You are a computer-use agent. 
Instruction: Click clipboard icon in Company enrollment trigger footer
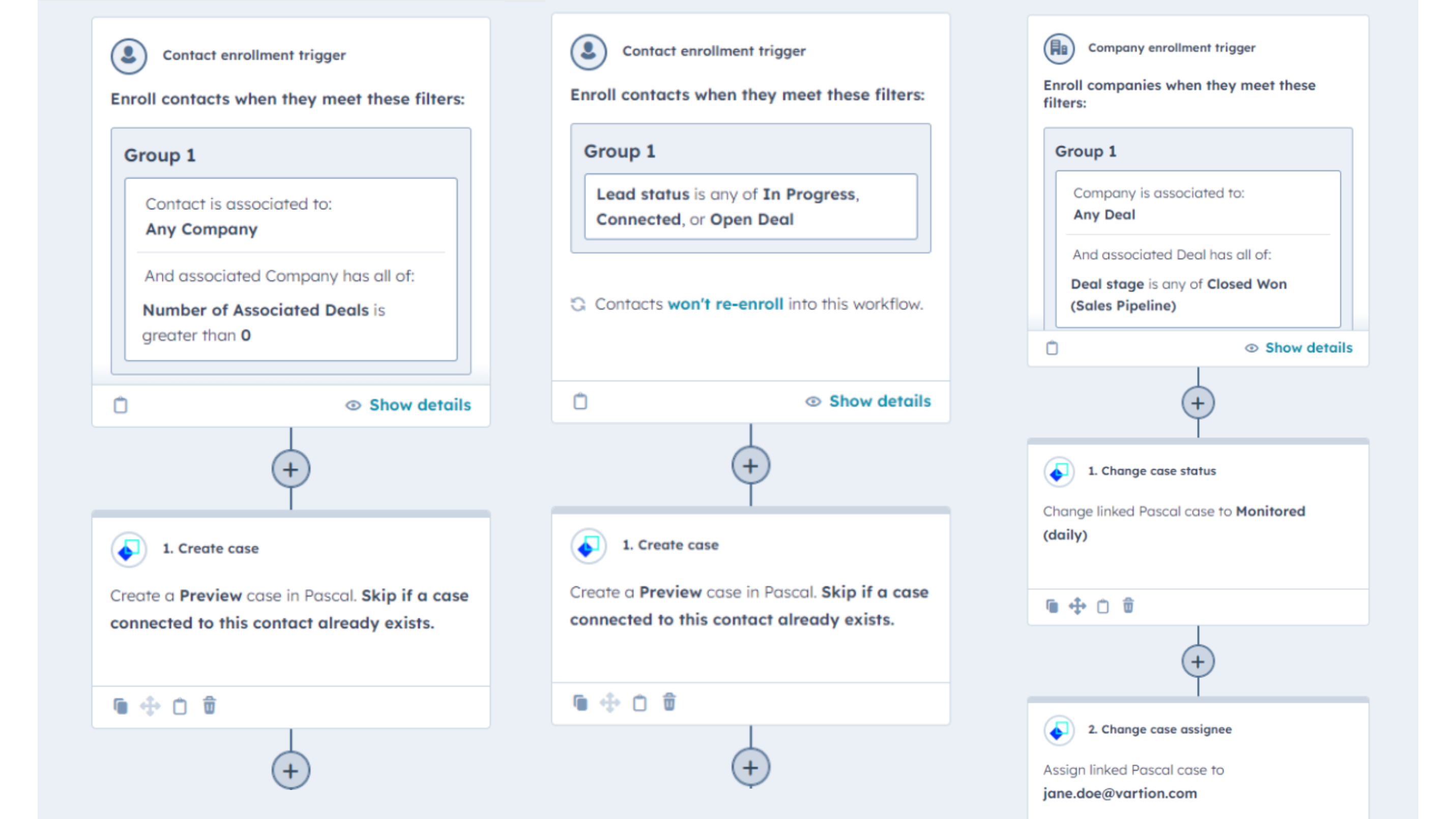coord(1052,348)
